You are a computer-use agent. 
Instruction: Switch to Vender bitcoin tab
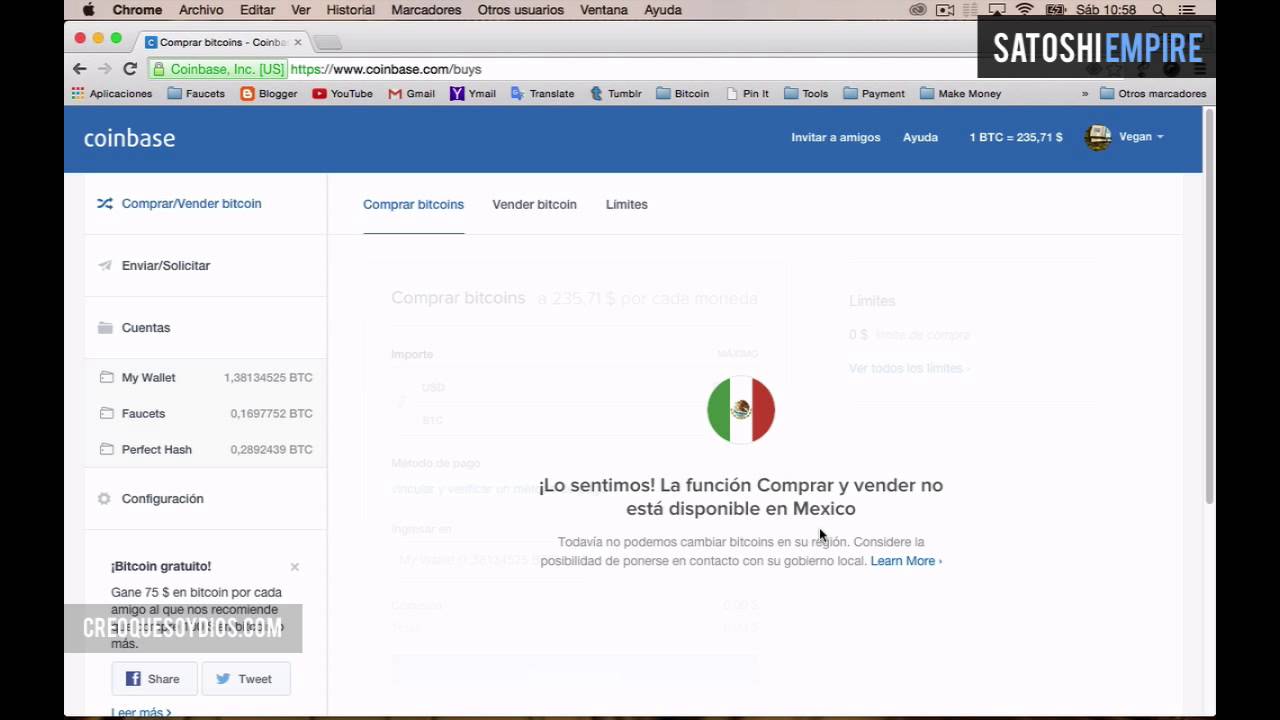[534, 204]
